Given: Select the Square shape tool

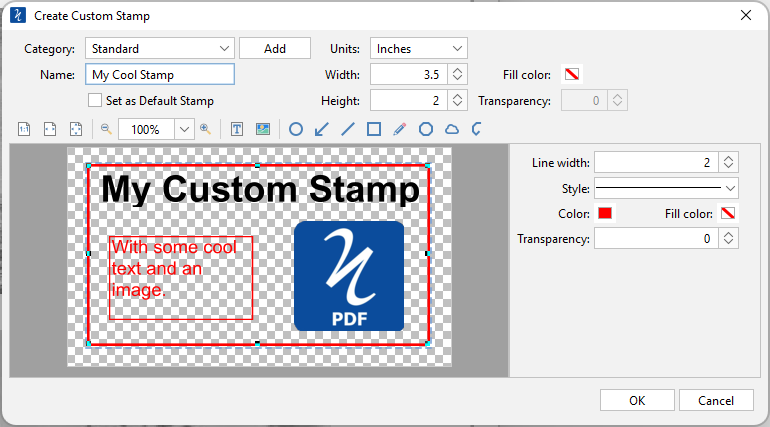Looking at the screenshot, I should tap(374, 129).
